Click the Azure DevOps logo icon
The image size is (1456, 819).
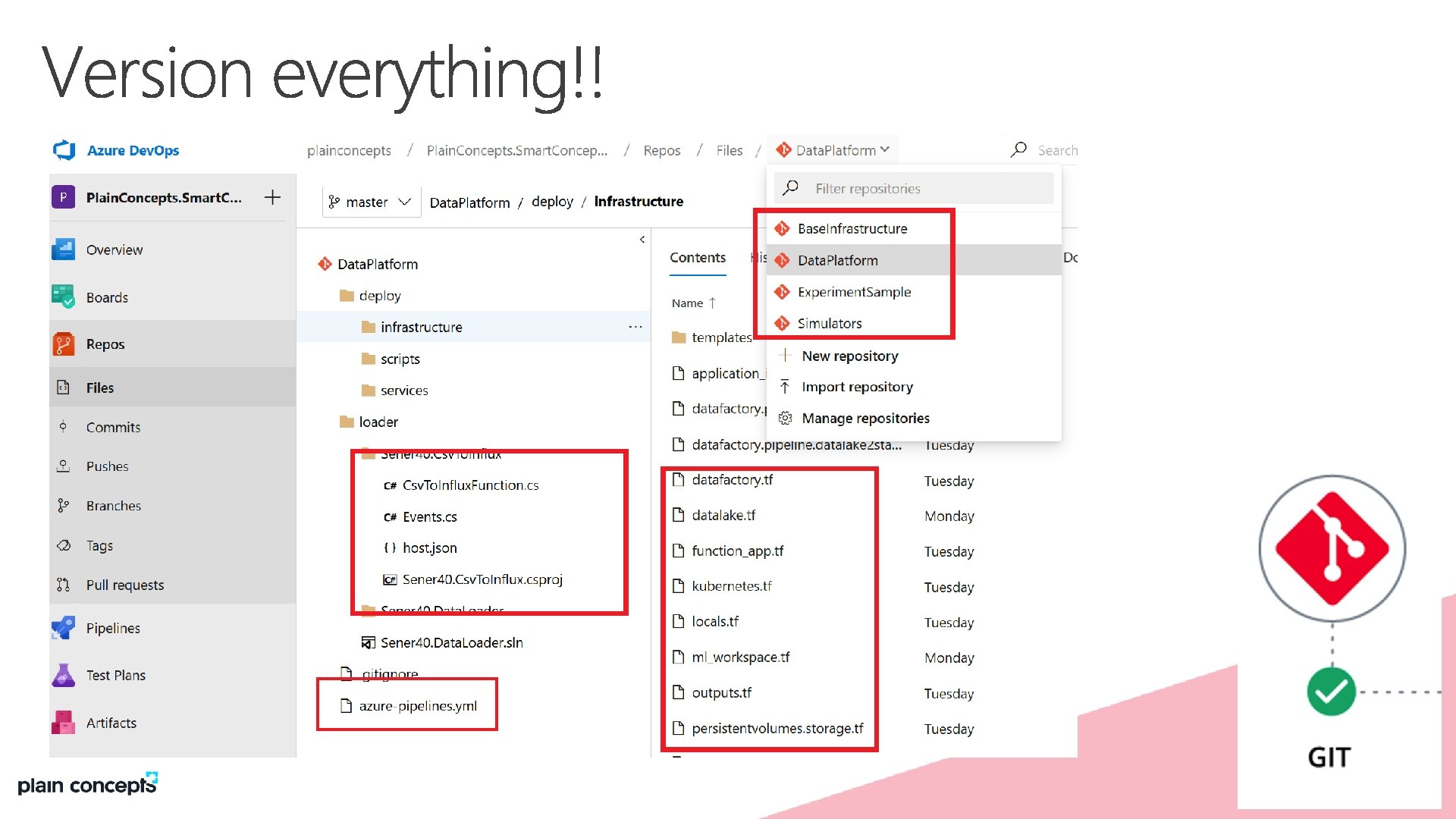click(64, 150)
